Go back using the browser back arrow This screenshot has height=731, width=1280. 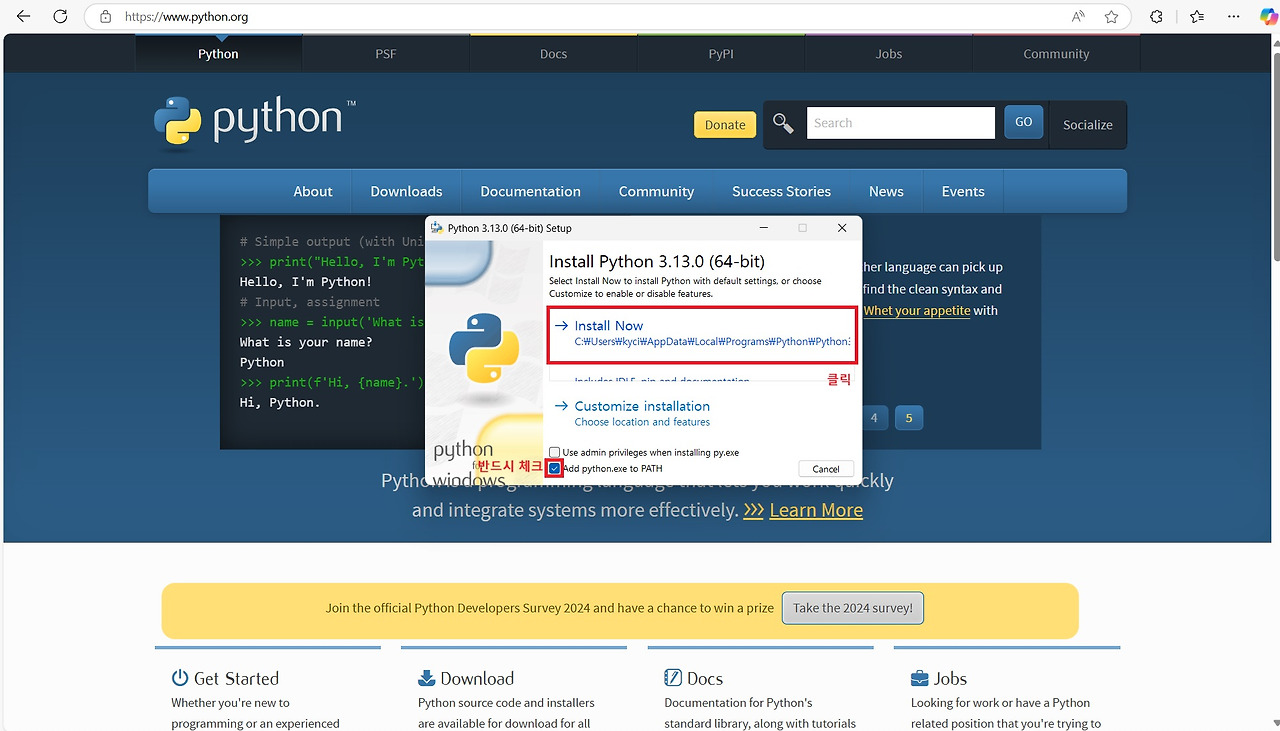(x=24, y=17)
